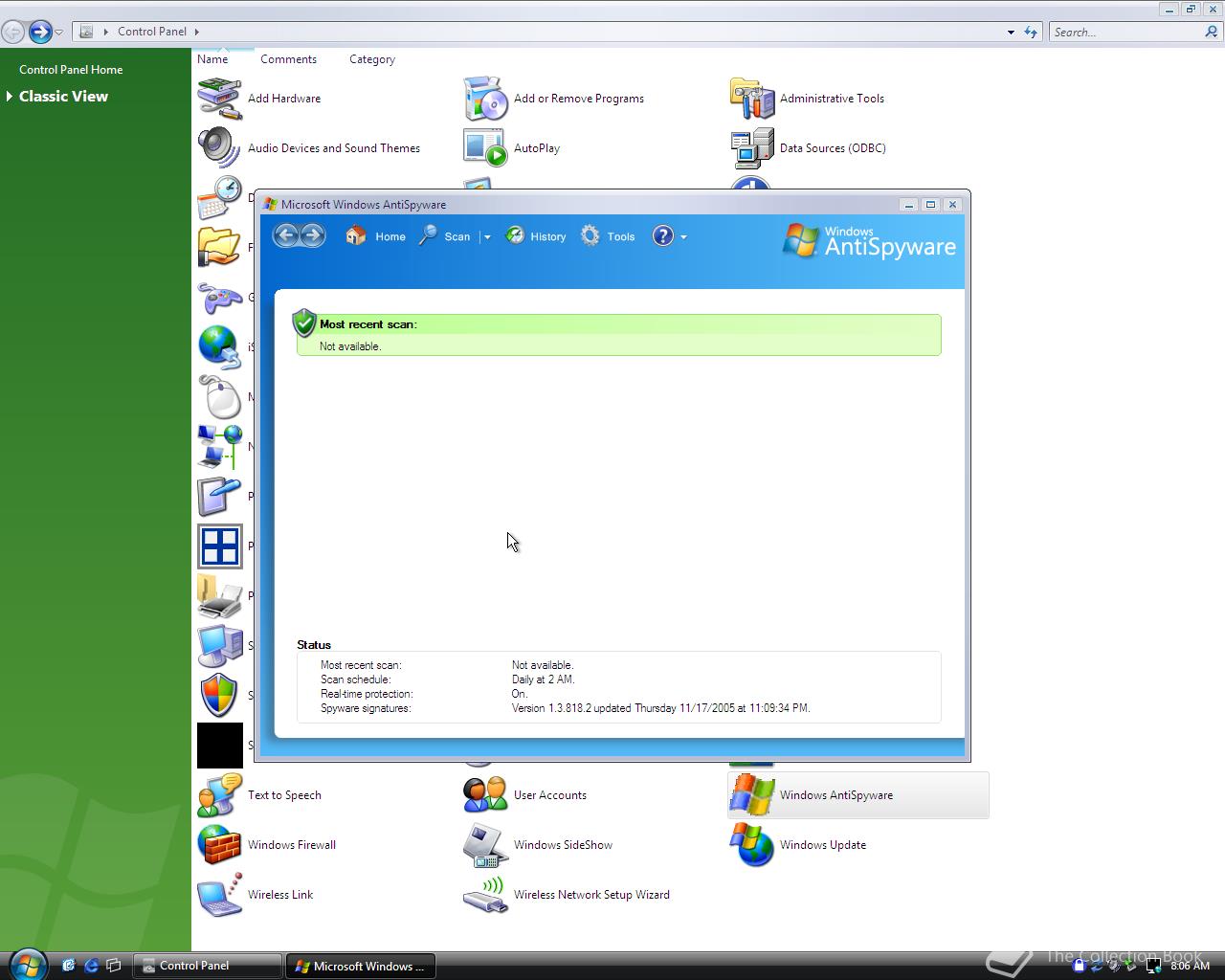Expand the help dropdown arrow in AntiSpyware
1225x980 pixels.
(x=683, y=237)
